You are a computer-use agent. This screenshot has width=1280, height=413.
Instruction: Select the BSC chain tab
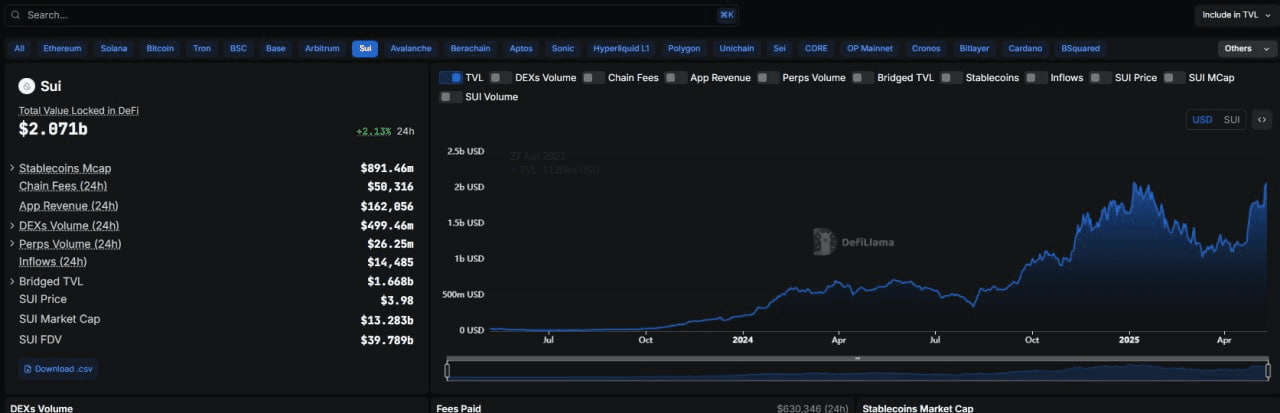238,48
